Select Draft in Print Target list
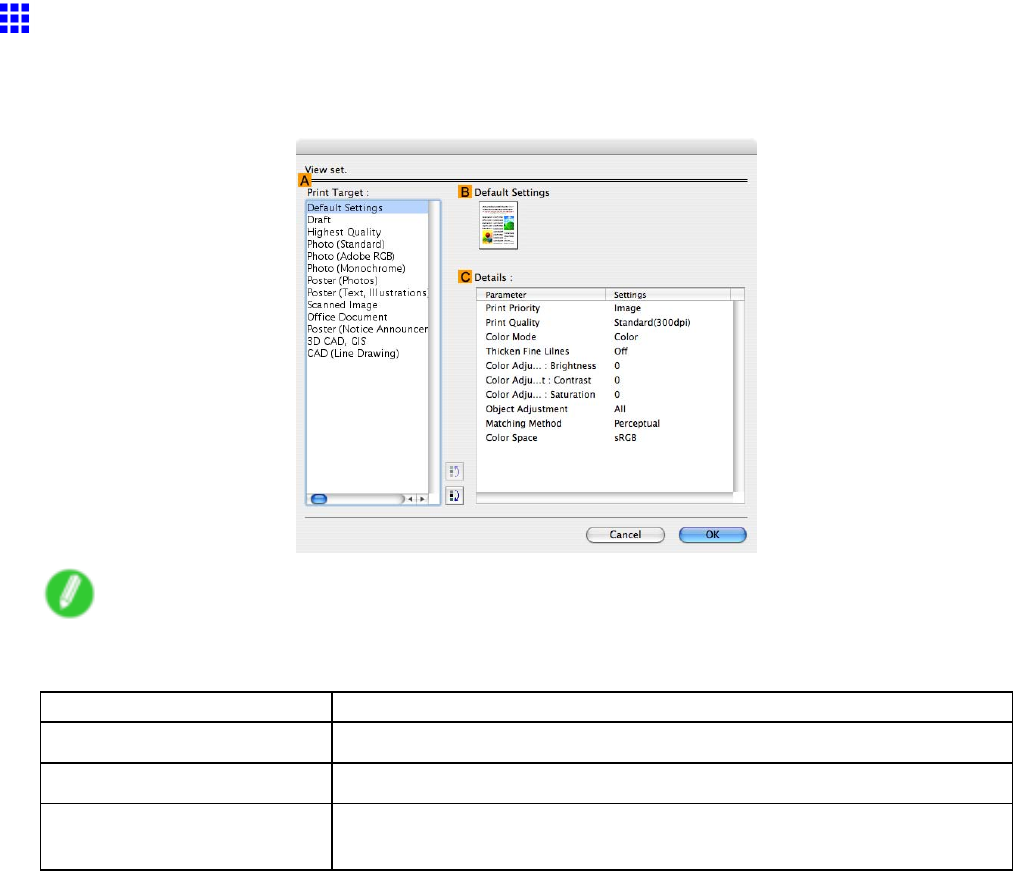 pos(367,220)
